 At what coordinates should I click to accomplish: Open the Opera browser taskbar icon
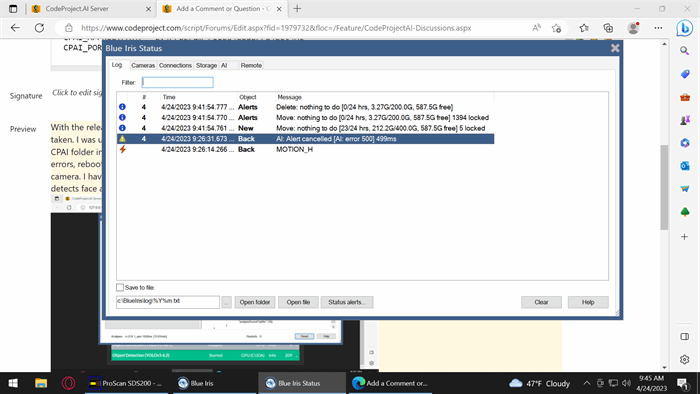[x=68, y=383]
